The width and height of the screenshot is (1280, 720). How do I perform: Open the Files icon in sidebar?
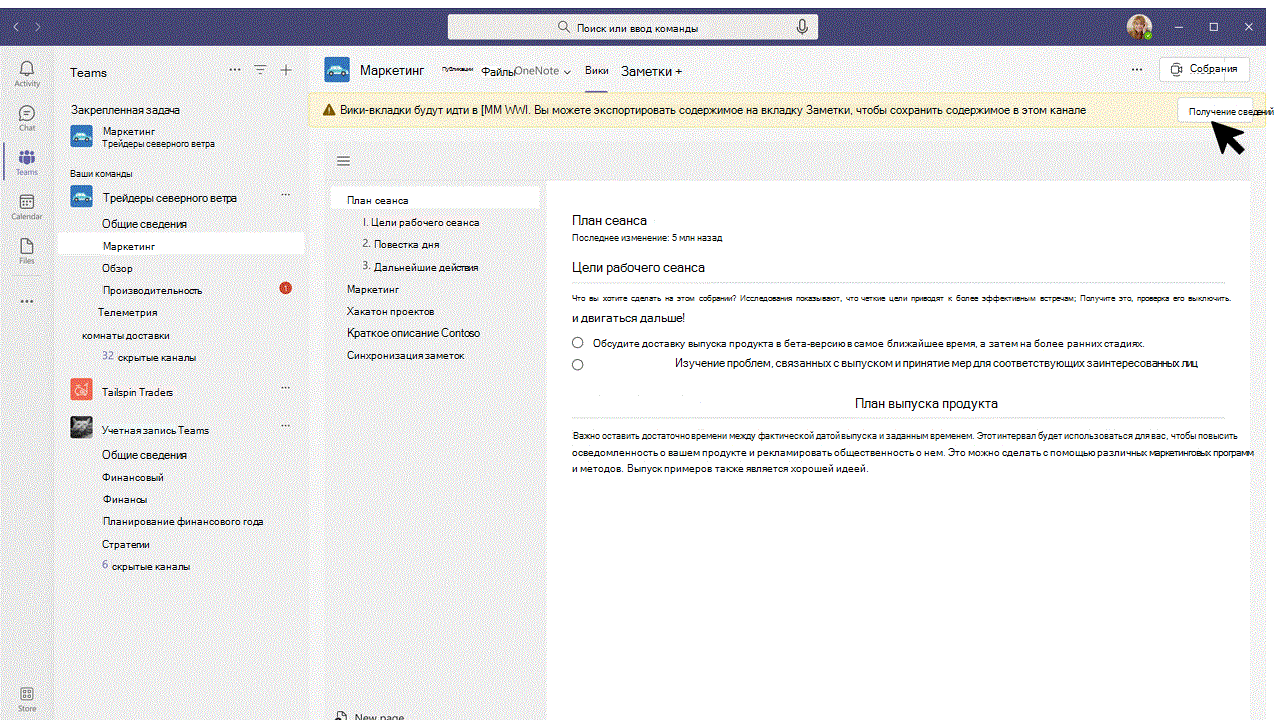pyautogui.click(x=27, y=251)
